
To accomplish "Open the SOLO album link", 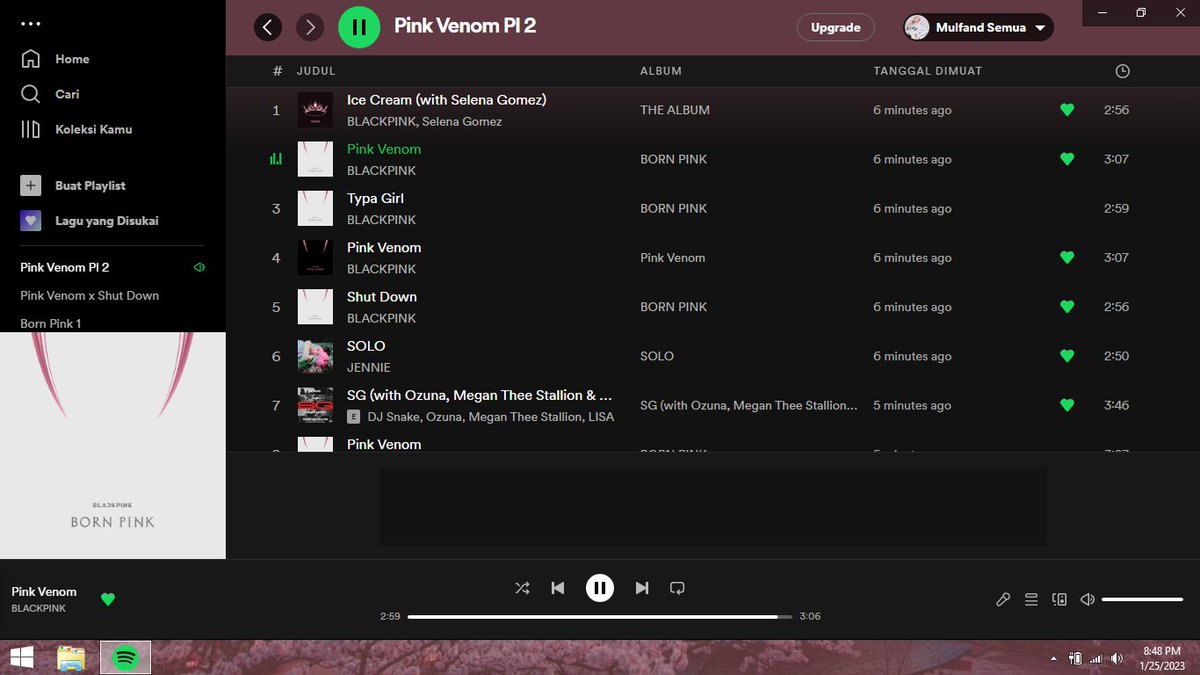I will pyautogui.click(x=657, y=356).
